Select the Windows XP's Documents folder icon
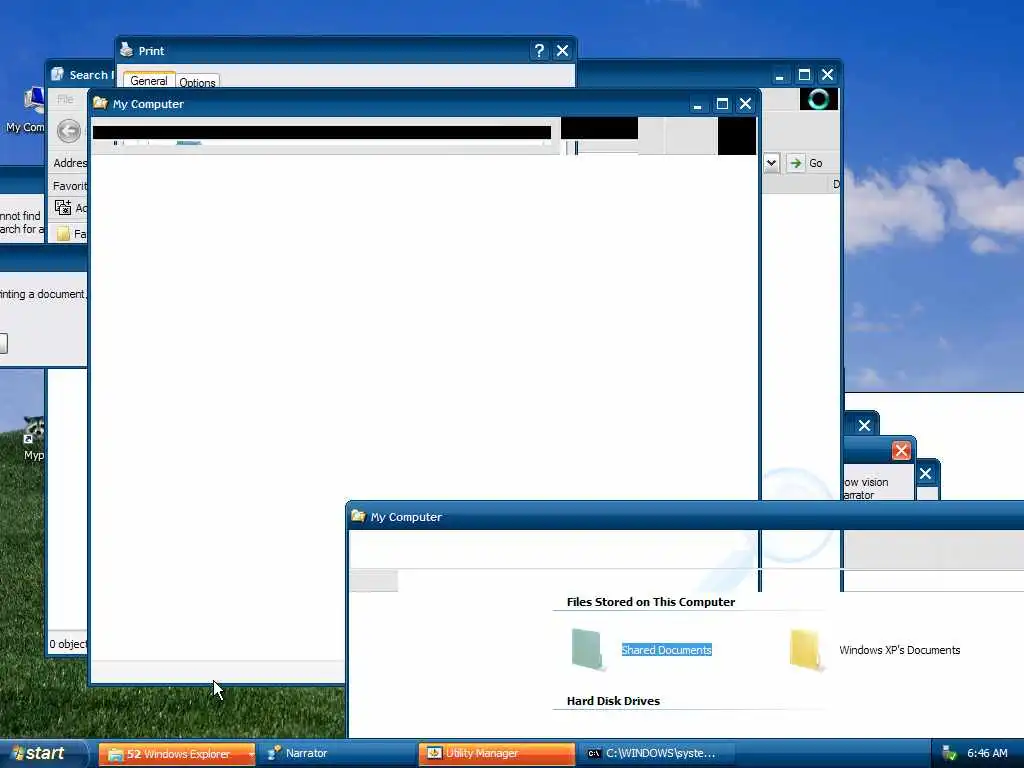 pos(805,649)
